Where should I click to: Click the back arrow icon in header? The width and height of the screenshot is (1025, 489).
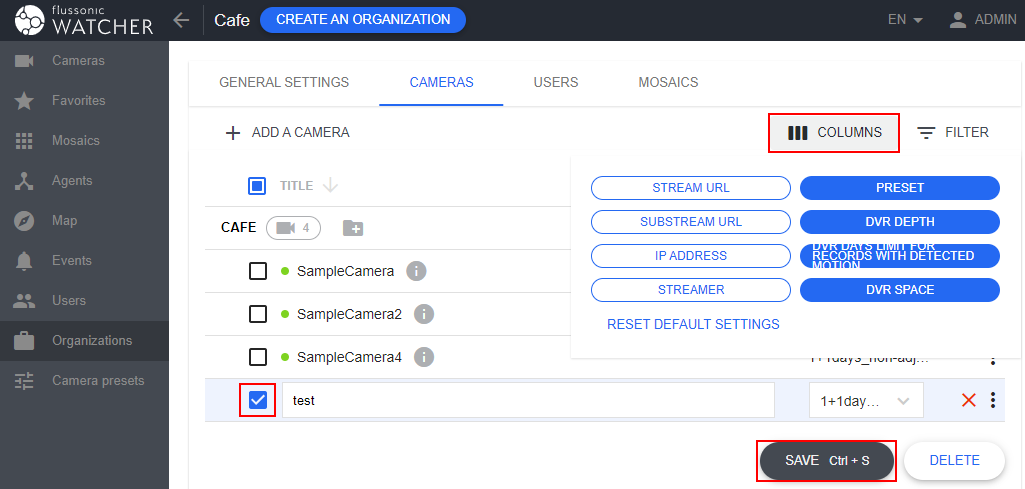coord(180,19)
